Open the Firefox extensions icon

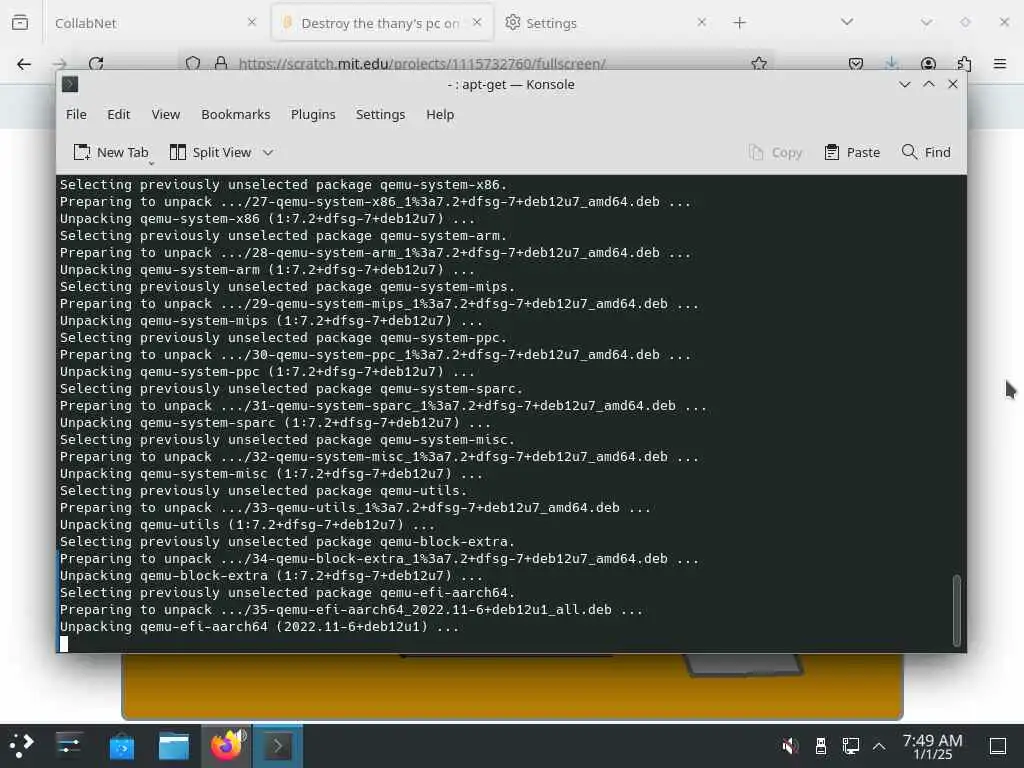pos(964,64)
